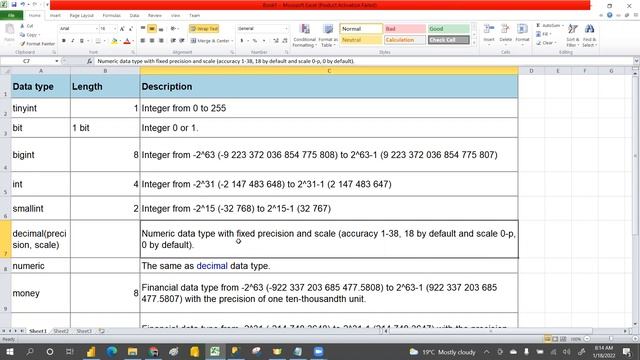Open Microsoft Edge from the taskbar
Viewport: 640px width, 360px height.
tap(111, 351)
